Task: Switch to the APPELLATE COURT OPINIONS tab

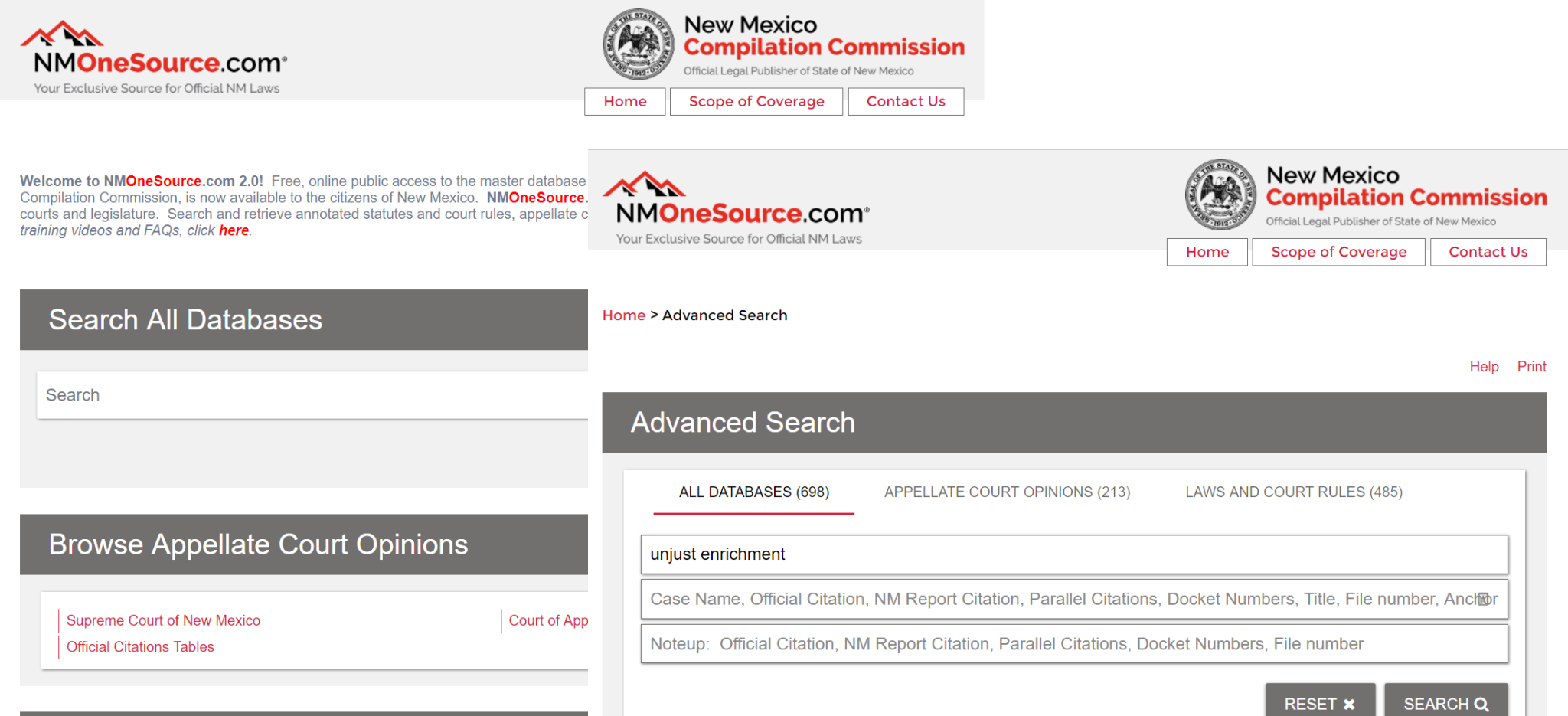Action: click(1006, 492)
